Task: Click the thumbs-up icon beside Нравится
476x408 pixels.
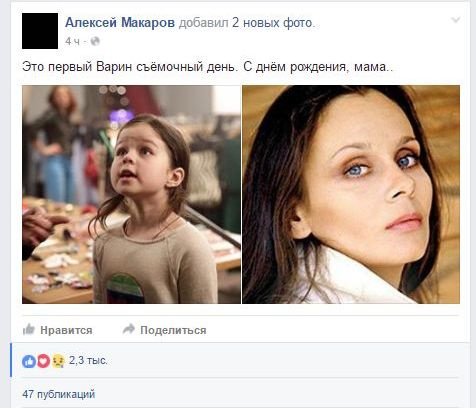Action: 29,329
